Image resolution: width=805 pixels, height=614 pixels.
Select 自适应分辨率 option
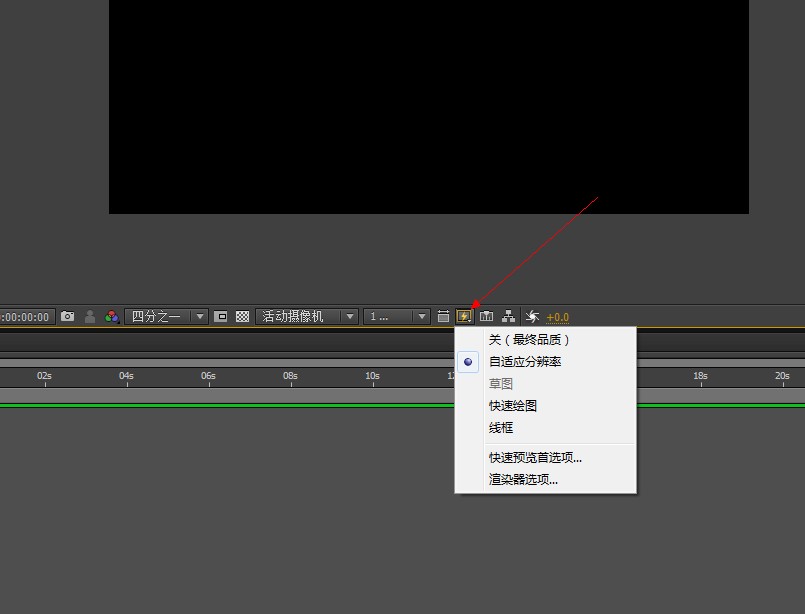545,362
